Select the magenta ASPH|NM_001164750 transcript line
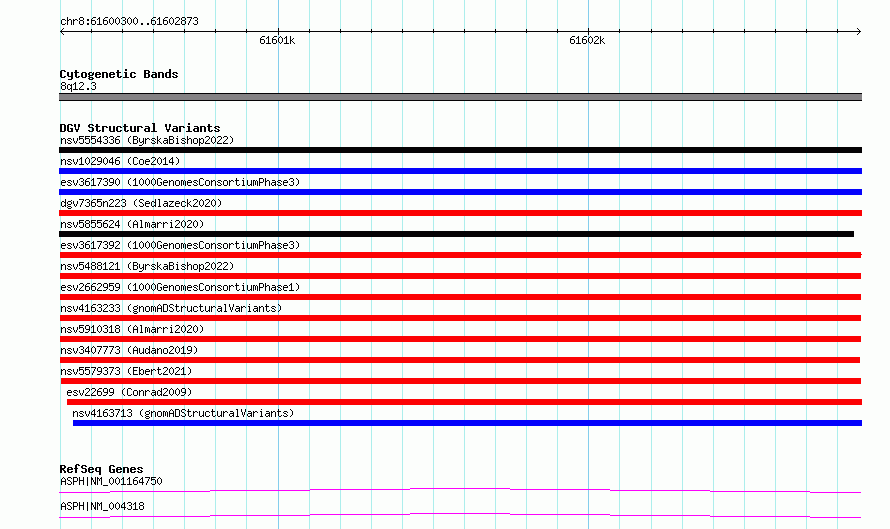890x529 pixels. coord(460,490)
